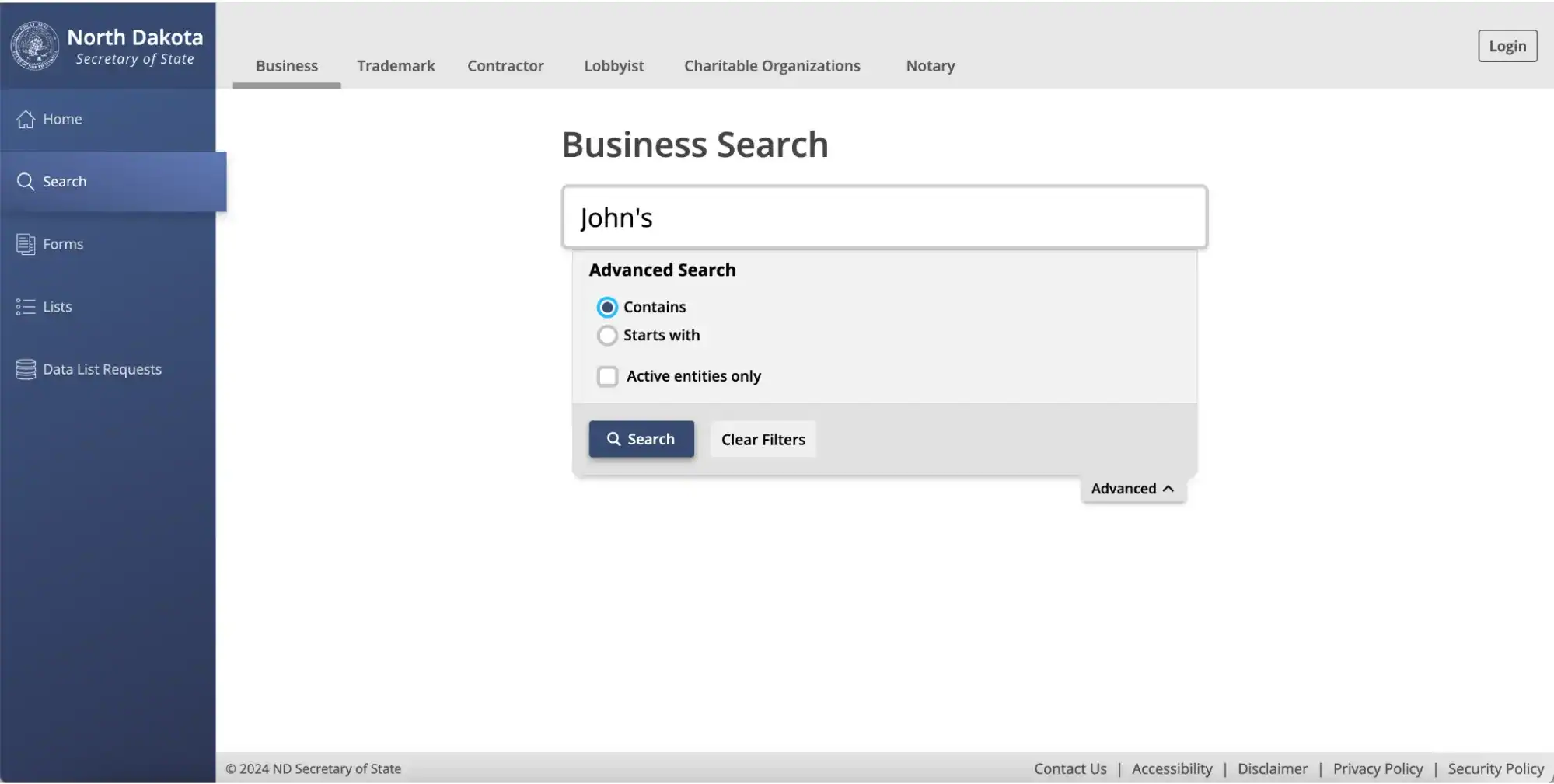The image size is (1554, 784).
Task: Open the Contractor tab
Action: pyautogui.click(x=505, y=66)
